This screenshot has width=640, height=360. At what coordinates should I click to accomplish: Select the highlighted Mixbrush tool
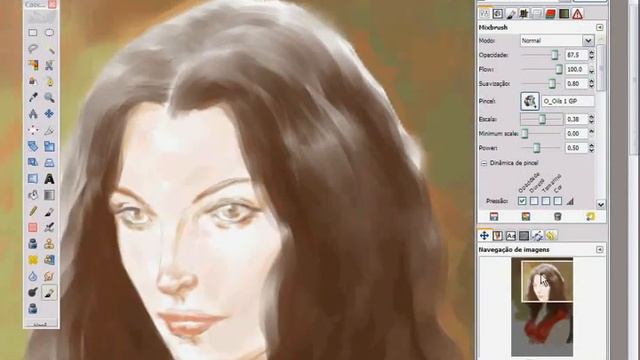[49, 292]
